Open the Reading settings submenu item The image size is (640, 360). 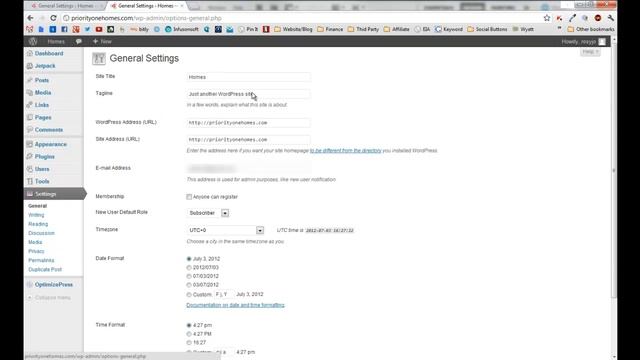pos(38,224)
